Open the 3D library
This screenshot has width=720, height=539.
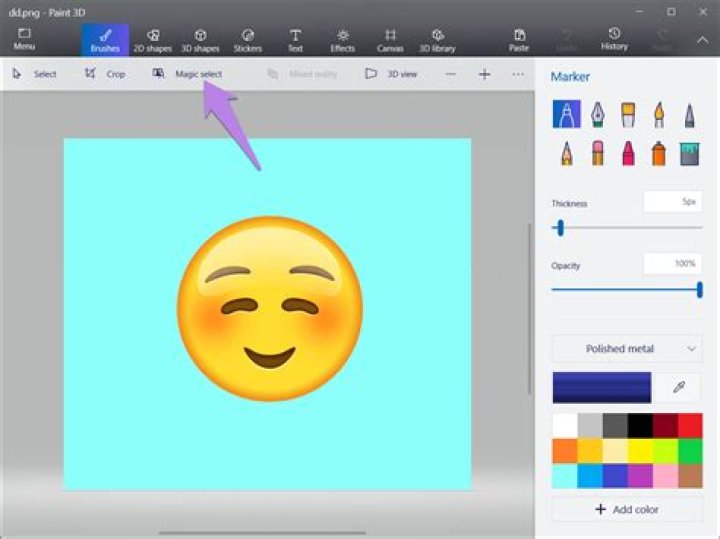[437, 40]
